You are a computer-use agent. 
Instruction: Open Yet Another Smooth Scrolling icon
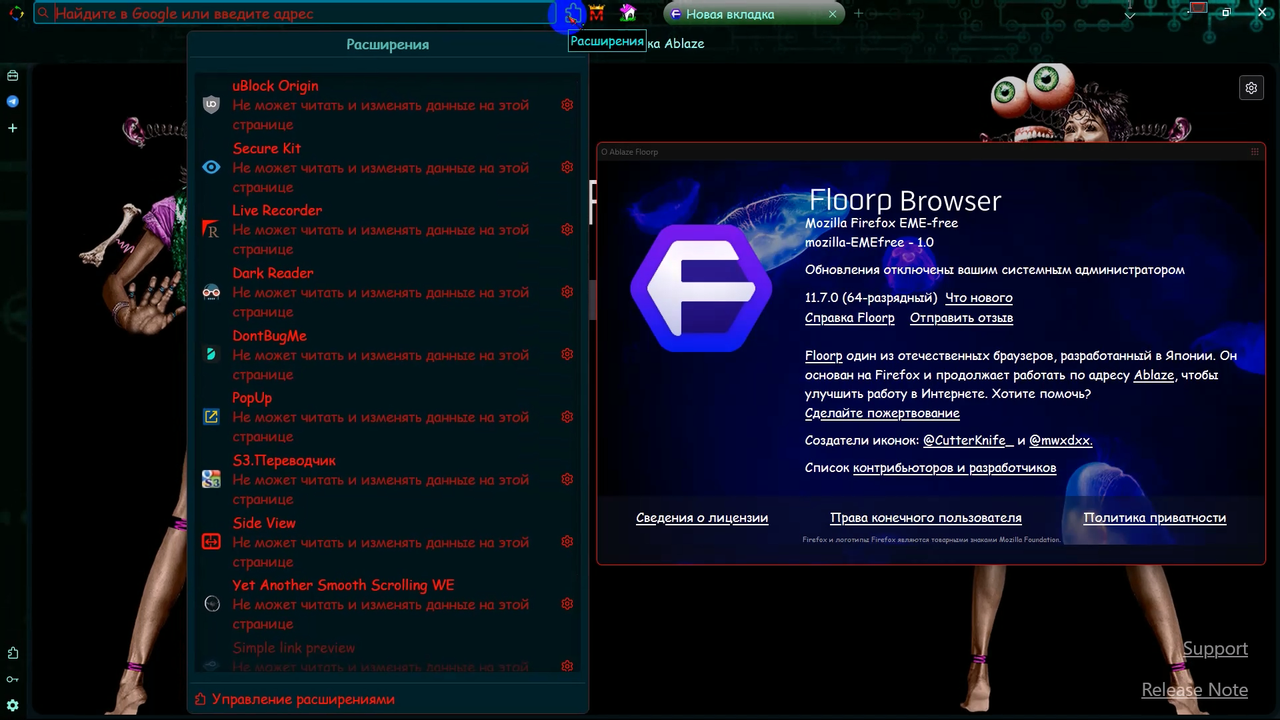coord(211,604)
